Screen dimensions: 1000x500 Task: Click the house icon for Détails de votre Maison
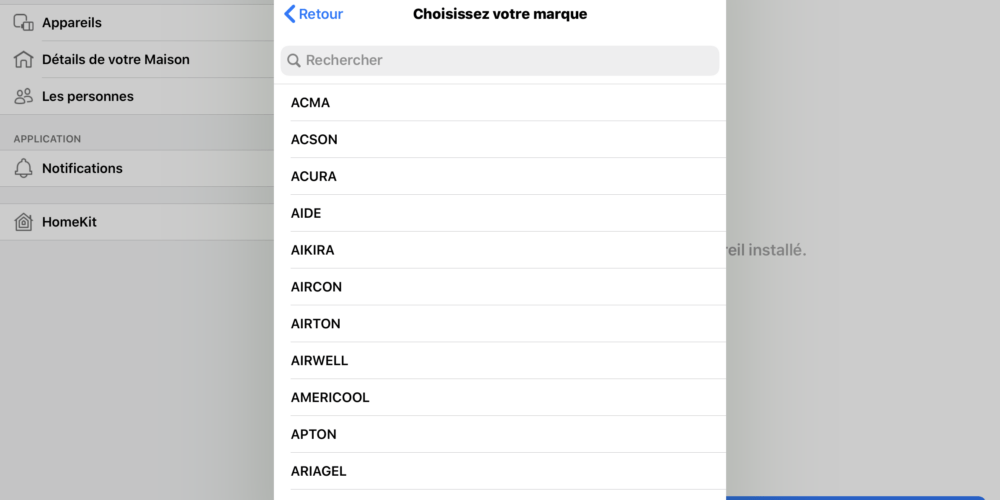[24, 60]
